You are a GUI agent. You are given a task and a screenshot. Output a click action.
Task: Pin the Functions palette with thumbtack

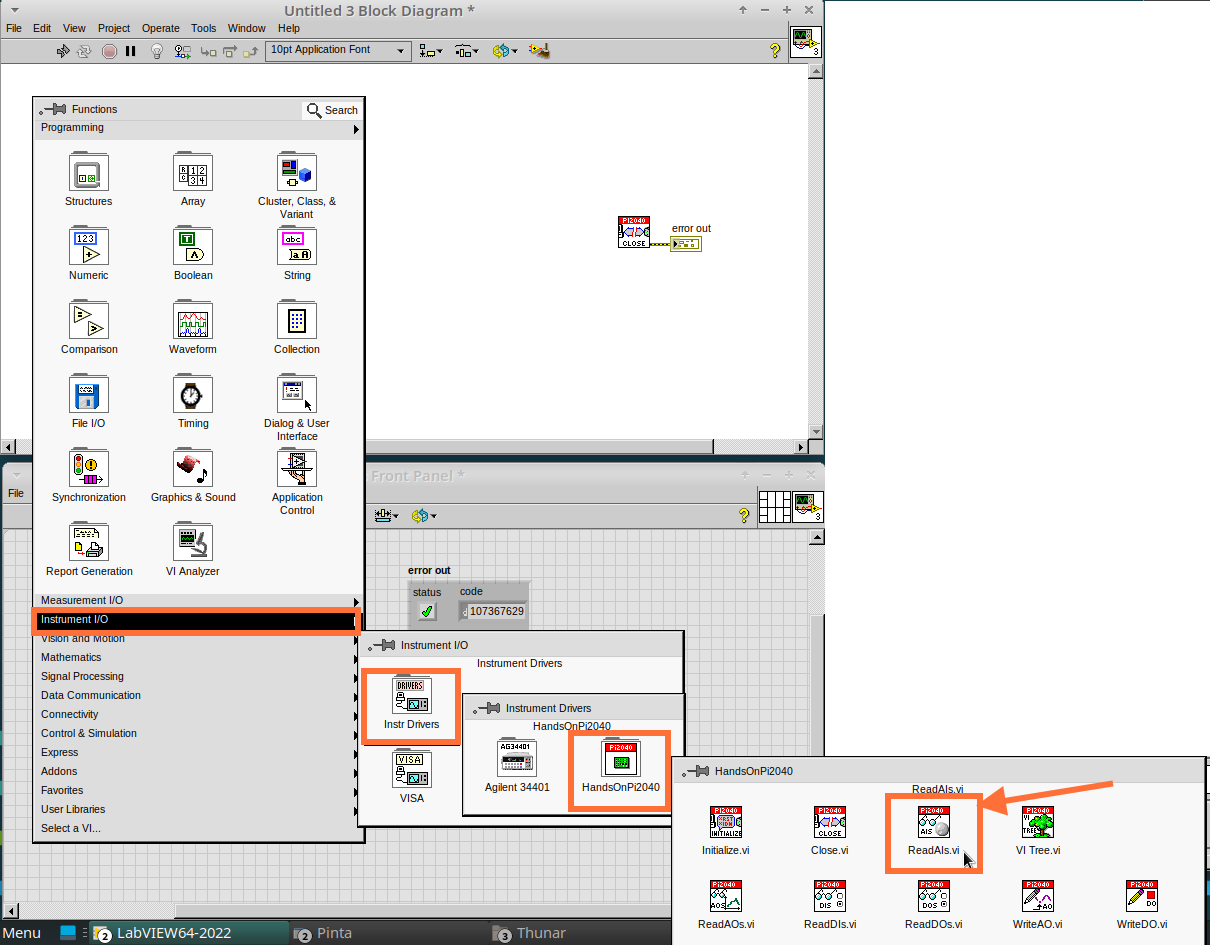(52, 109)
